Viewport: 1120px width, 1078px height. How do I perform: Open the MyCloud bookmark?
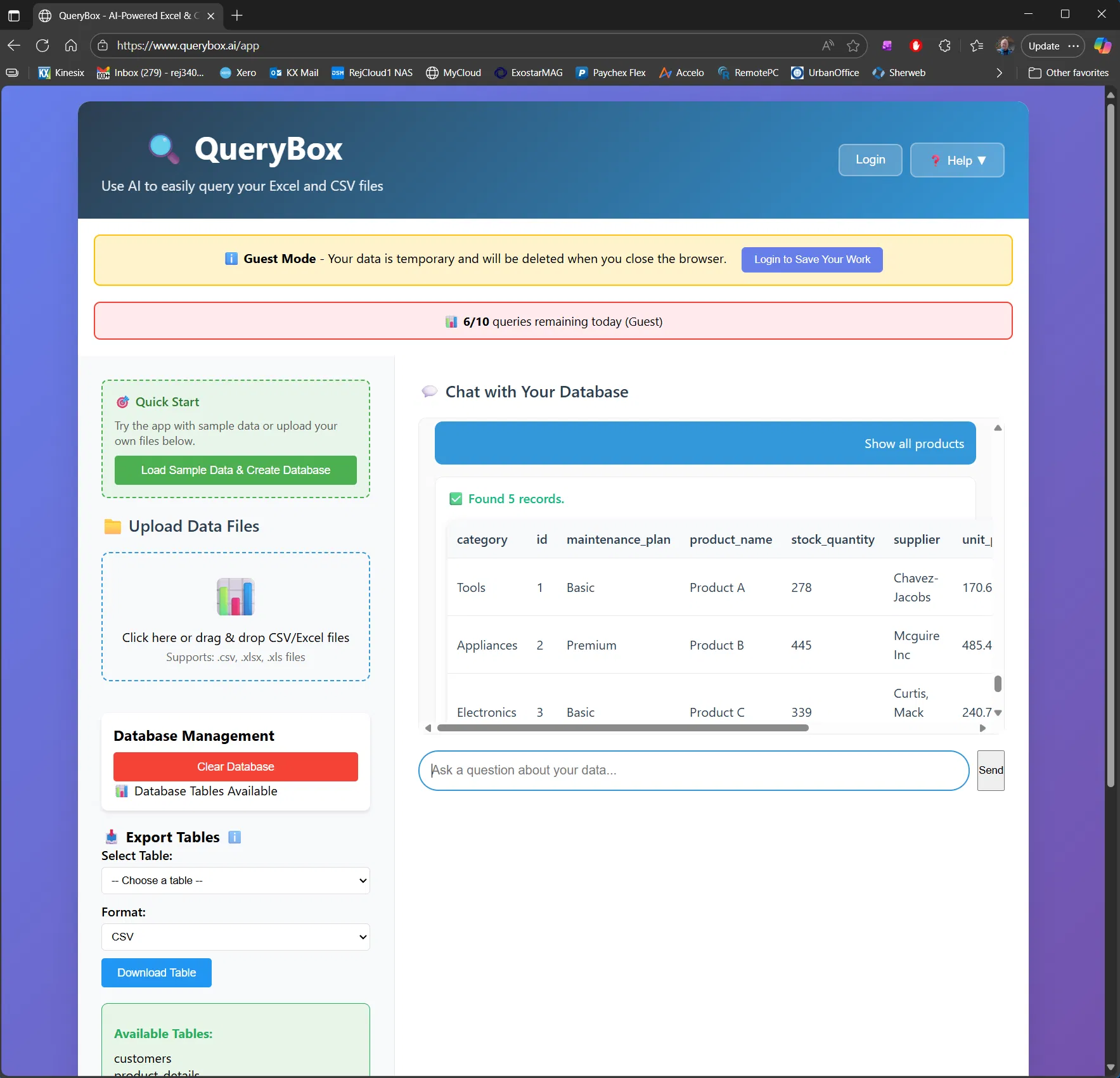[454, 72]
